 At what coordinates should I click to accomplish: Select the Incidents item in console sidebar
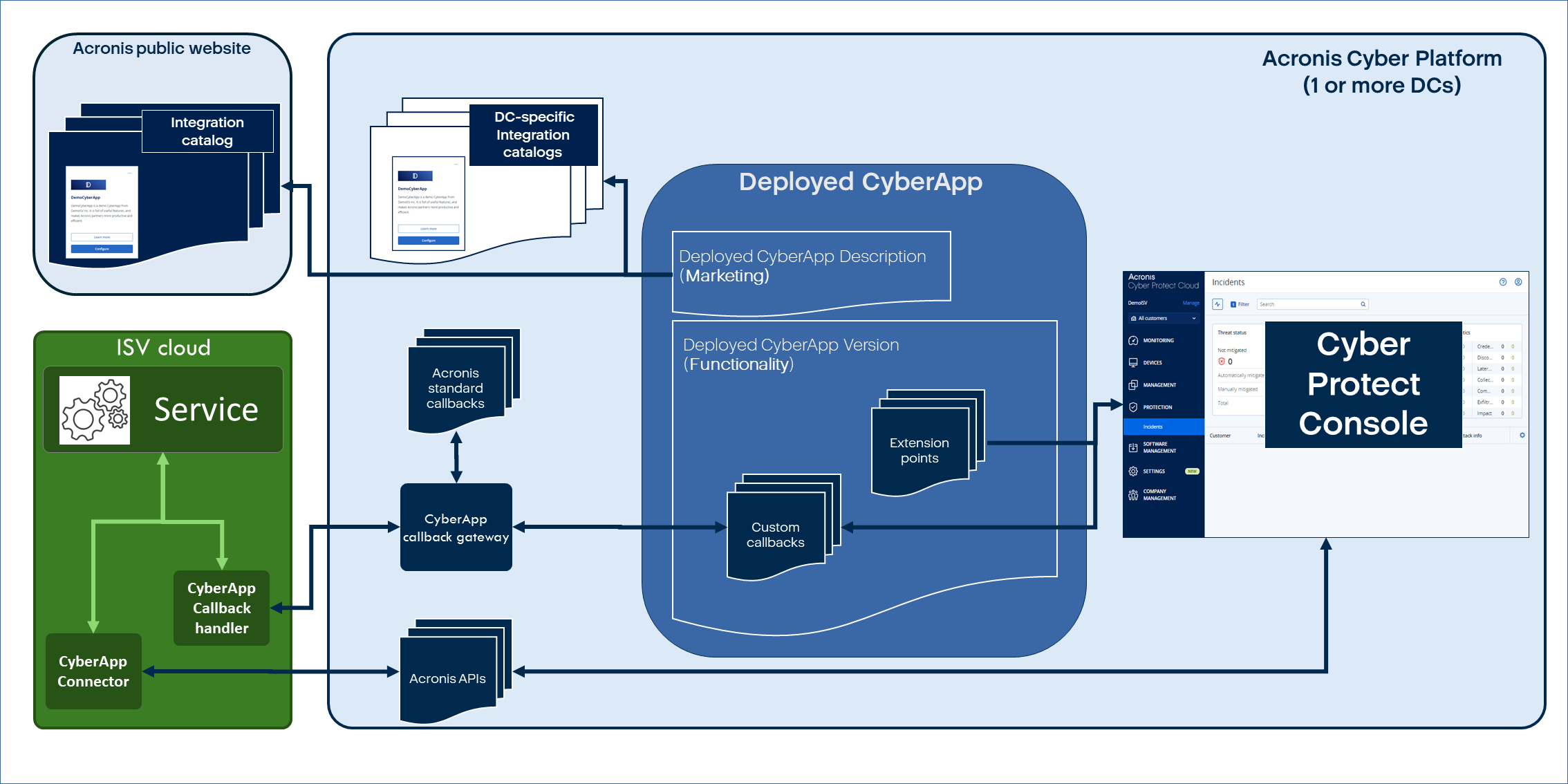[1164, 427]
